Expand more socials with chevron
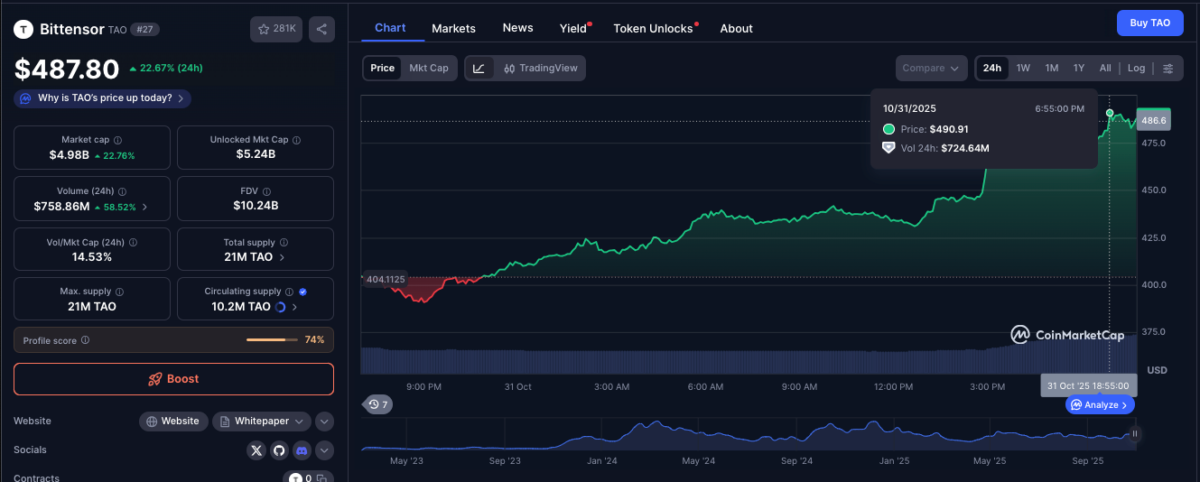Viewport: 1200px width, 482px height. click(324, 451)
